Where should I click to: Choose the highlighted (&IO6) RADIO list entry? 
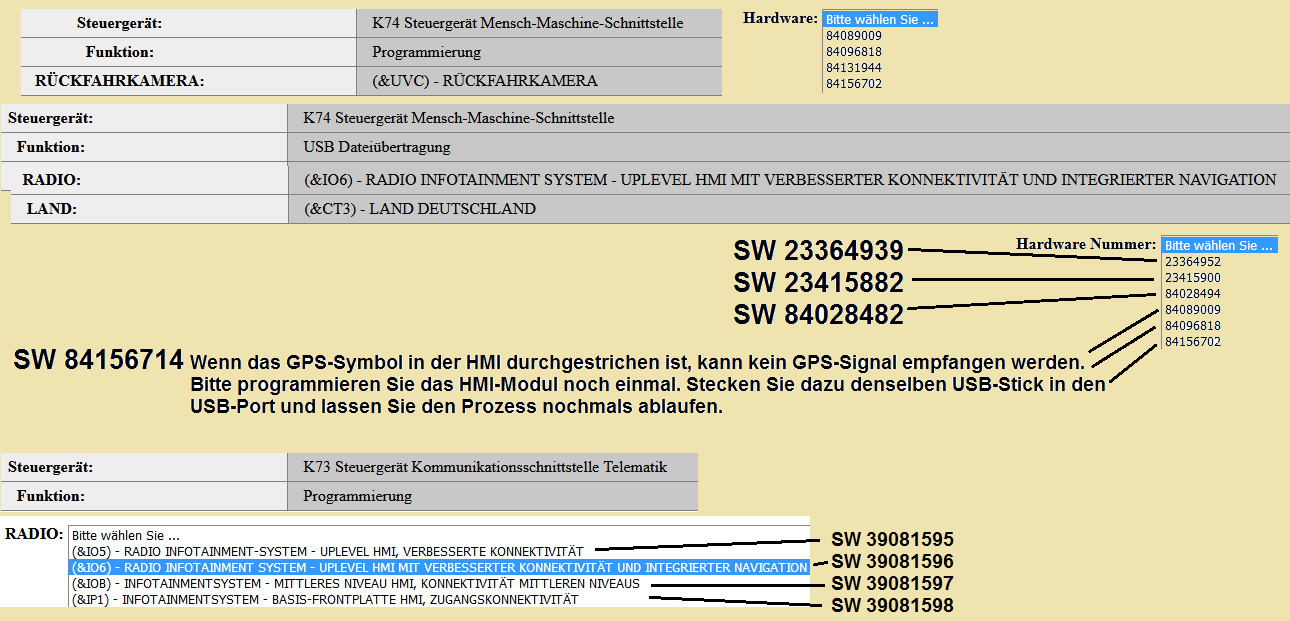[x=439, y=567]
